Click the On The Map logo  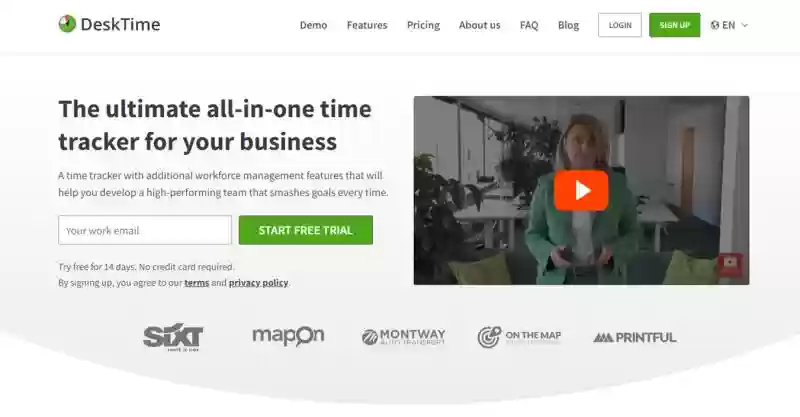[519, 337]
